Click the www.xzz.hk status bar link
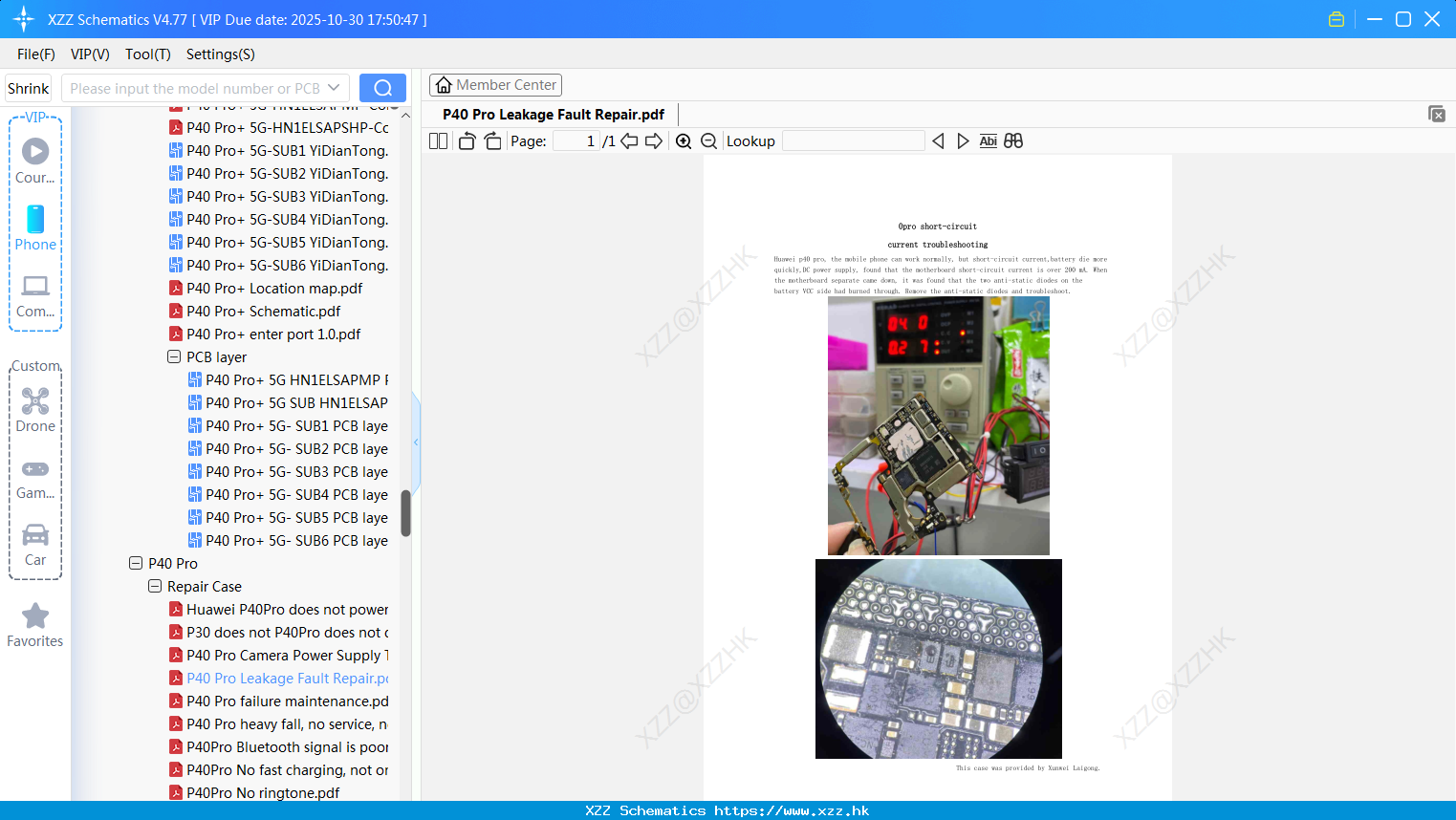The height and width of the screenshot is (820, 1456). [792, 810]
